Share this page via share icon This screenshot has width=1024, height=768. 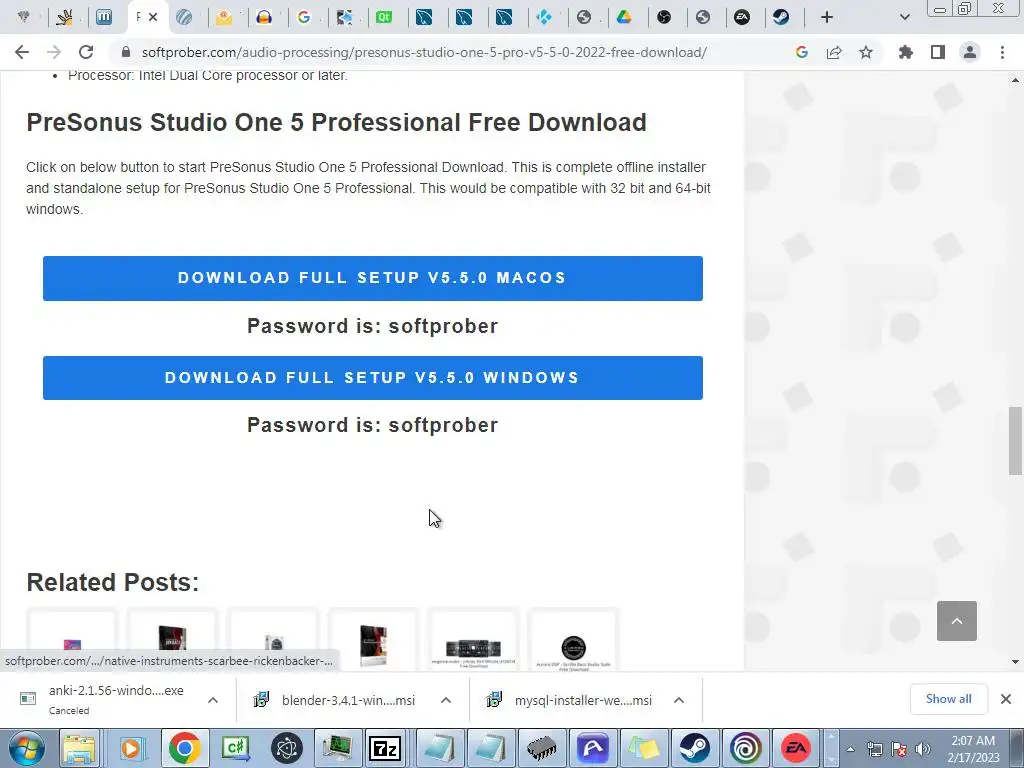click(x=834, y=52)
